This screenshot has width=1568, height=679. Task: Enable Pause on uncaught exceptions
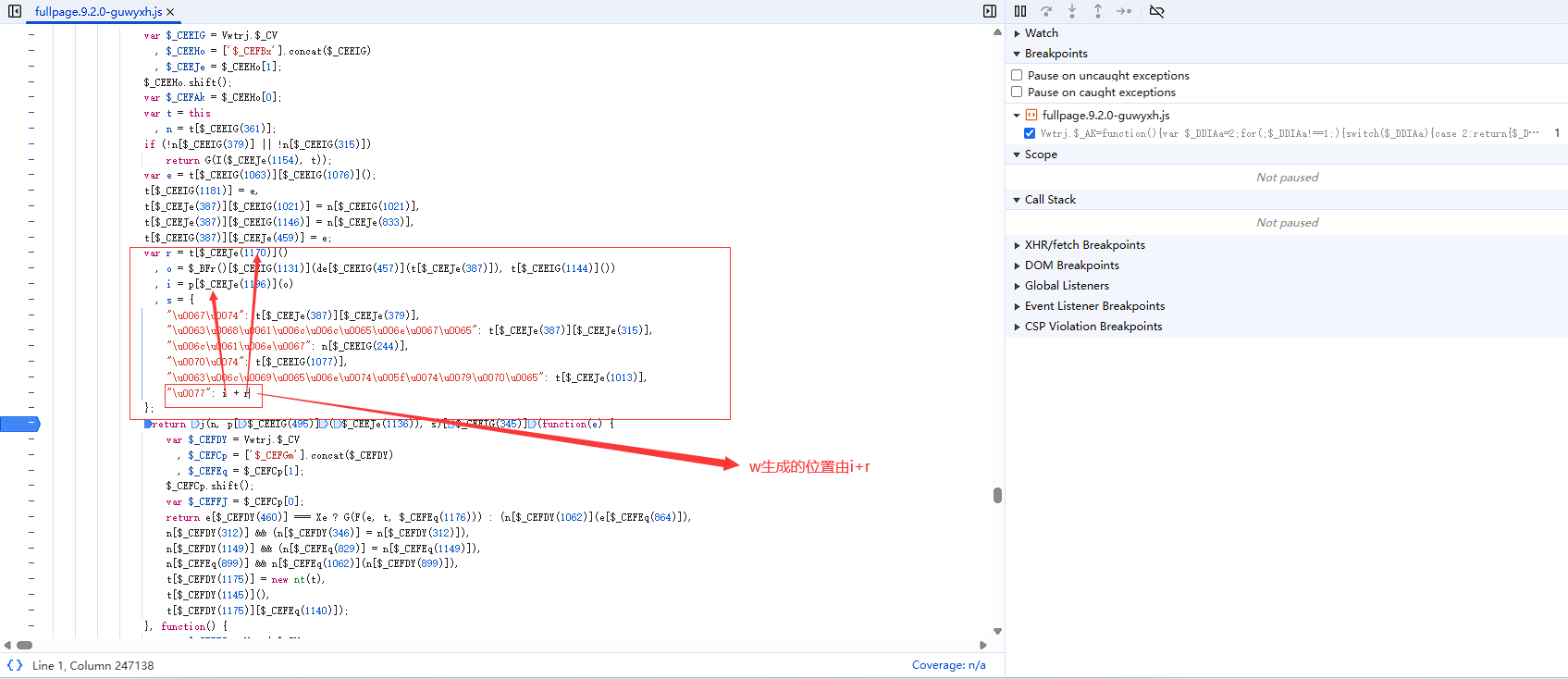pyautogui.click(x=1017, y=76)
